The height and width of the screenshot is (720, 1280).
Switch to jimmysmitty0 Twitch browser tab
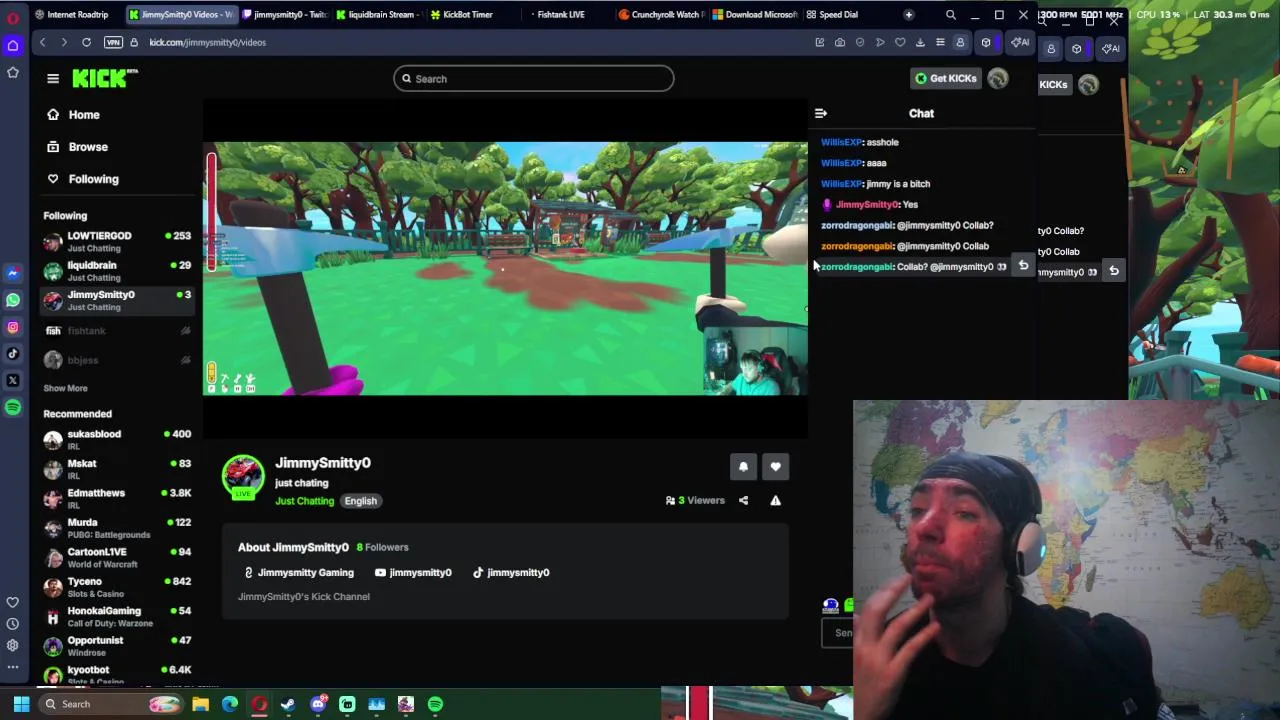[284, 15]
